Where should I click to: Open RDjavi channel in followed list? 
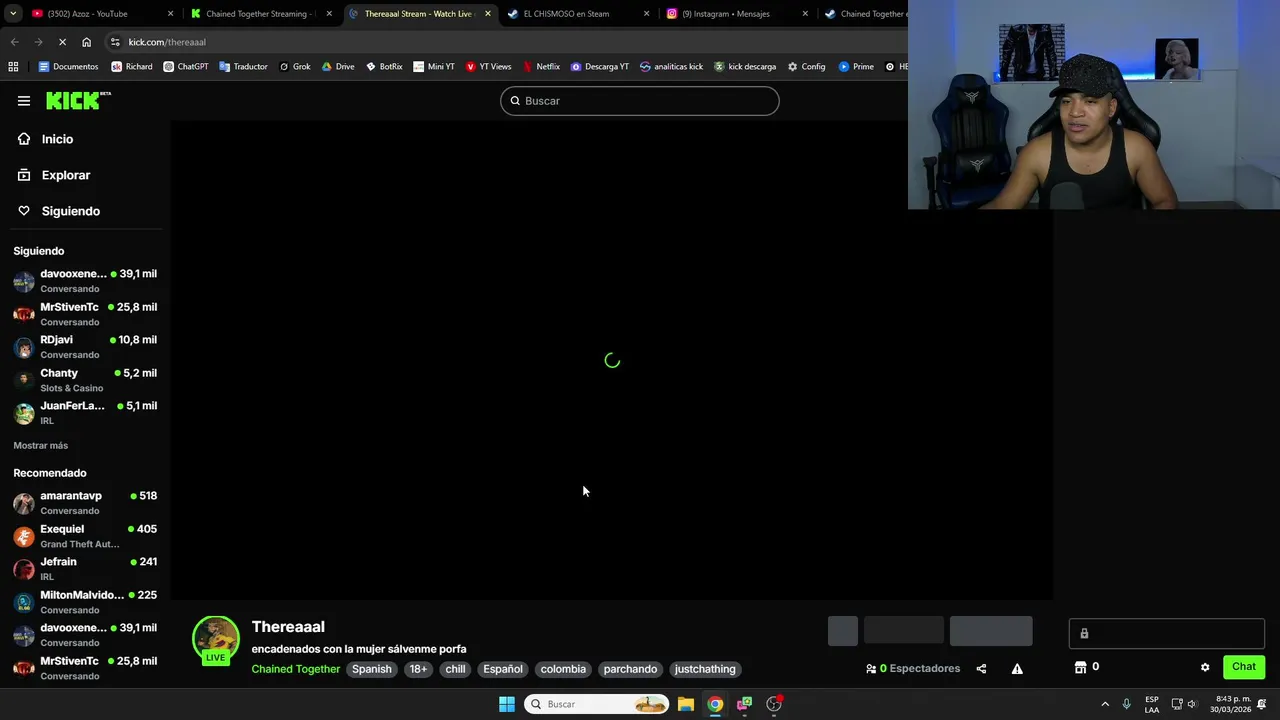click(85, 347)
